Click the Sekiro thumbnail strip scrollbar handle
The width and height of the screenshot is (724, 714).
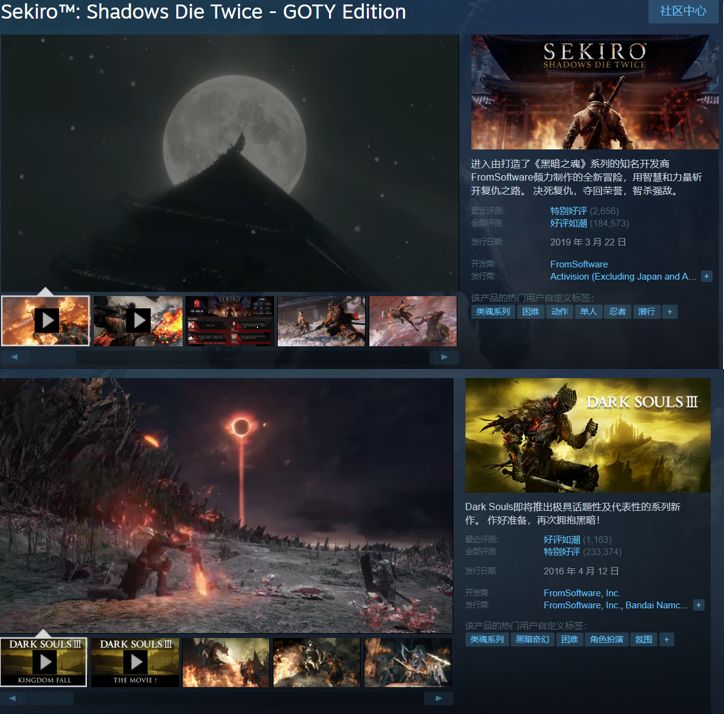pyautogui.click(x=53, y=357)
